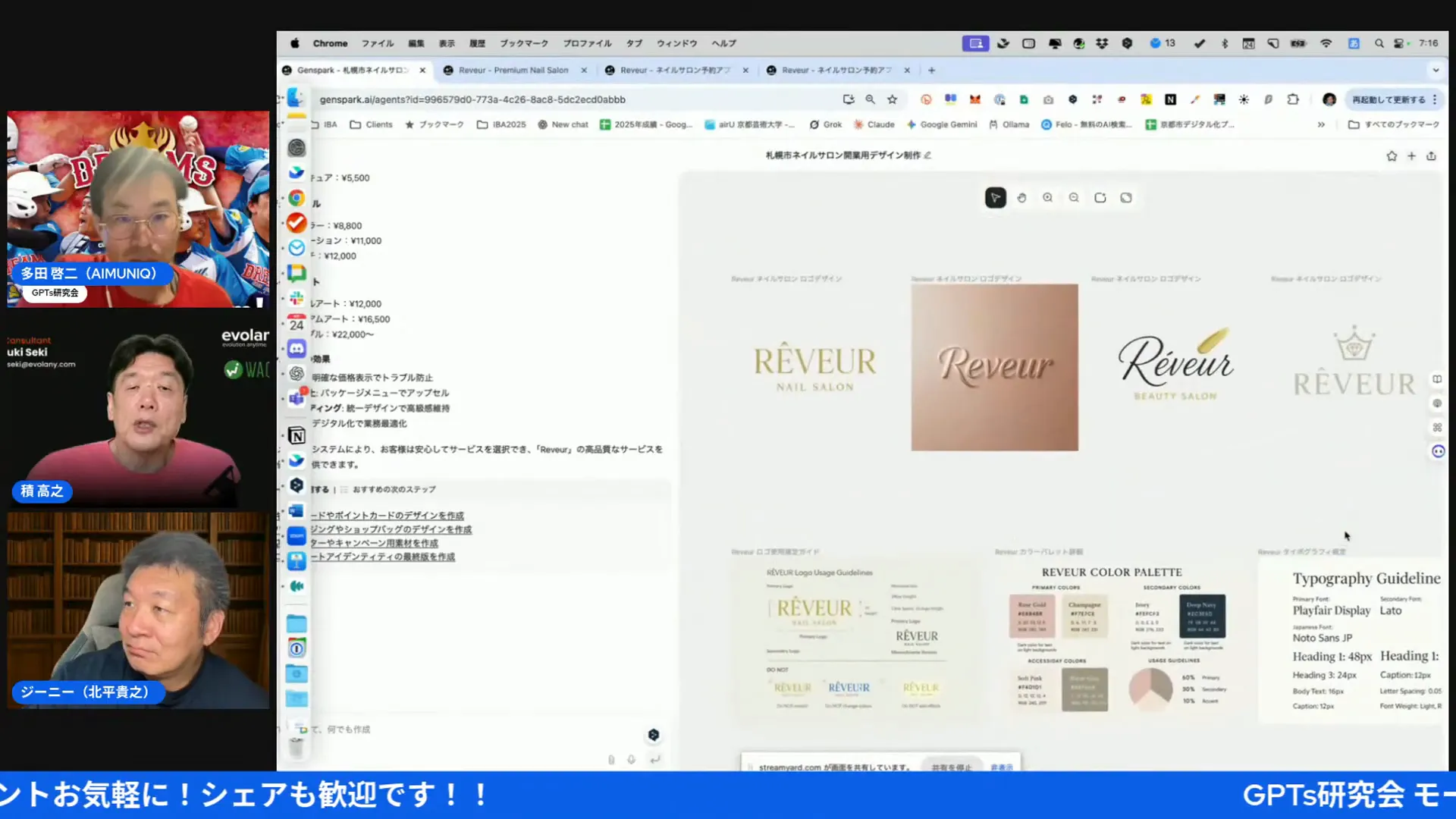1456x819 pixels.
Task: Show more bookmarks with double chevron
Action: [1321, 124]
